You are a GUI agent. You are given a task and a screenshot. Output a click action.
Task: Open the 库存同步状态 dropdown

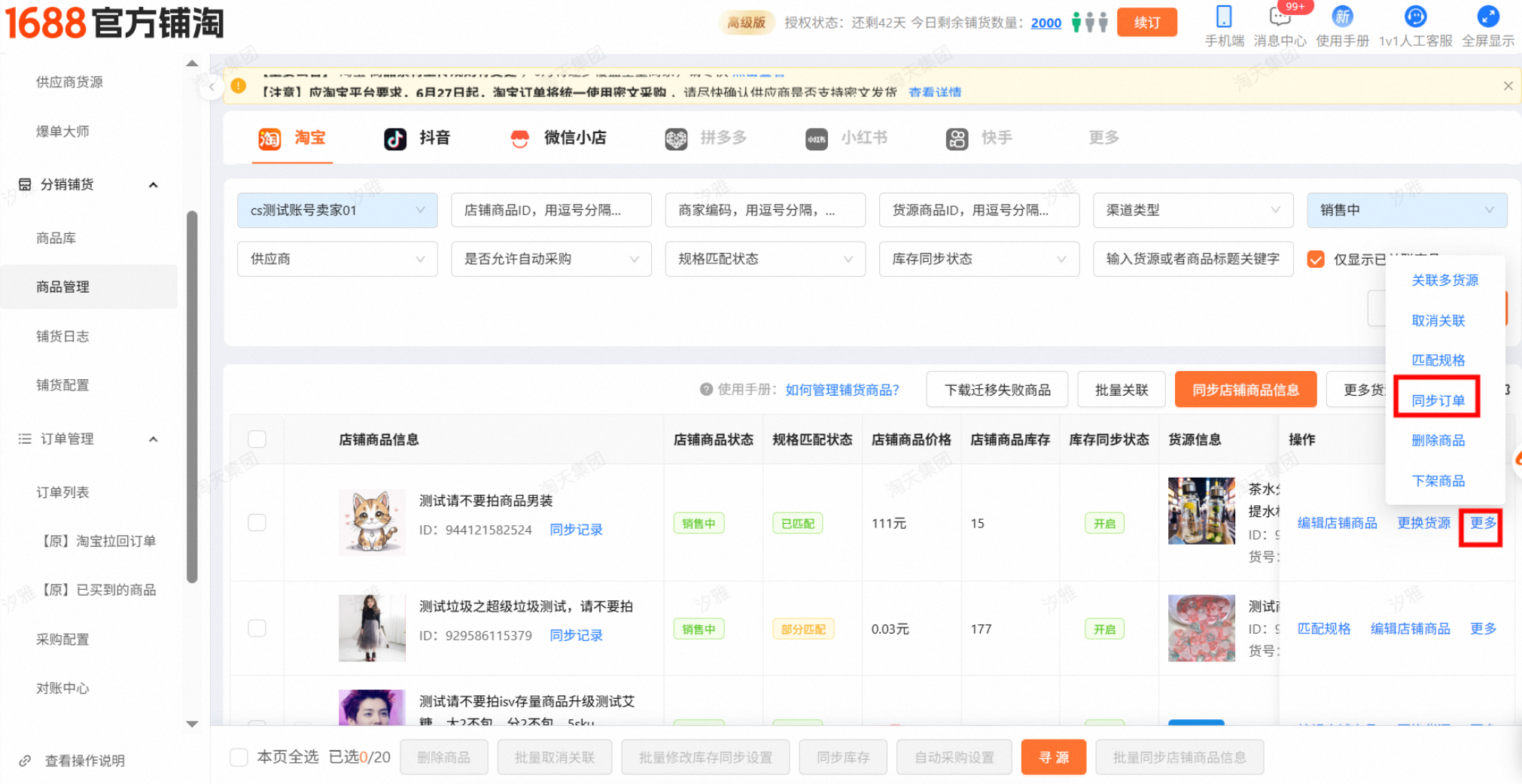[979, 259]
